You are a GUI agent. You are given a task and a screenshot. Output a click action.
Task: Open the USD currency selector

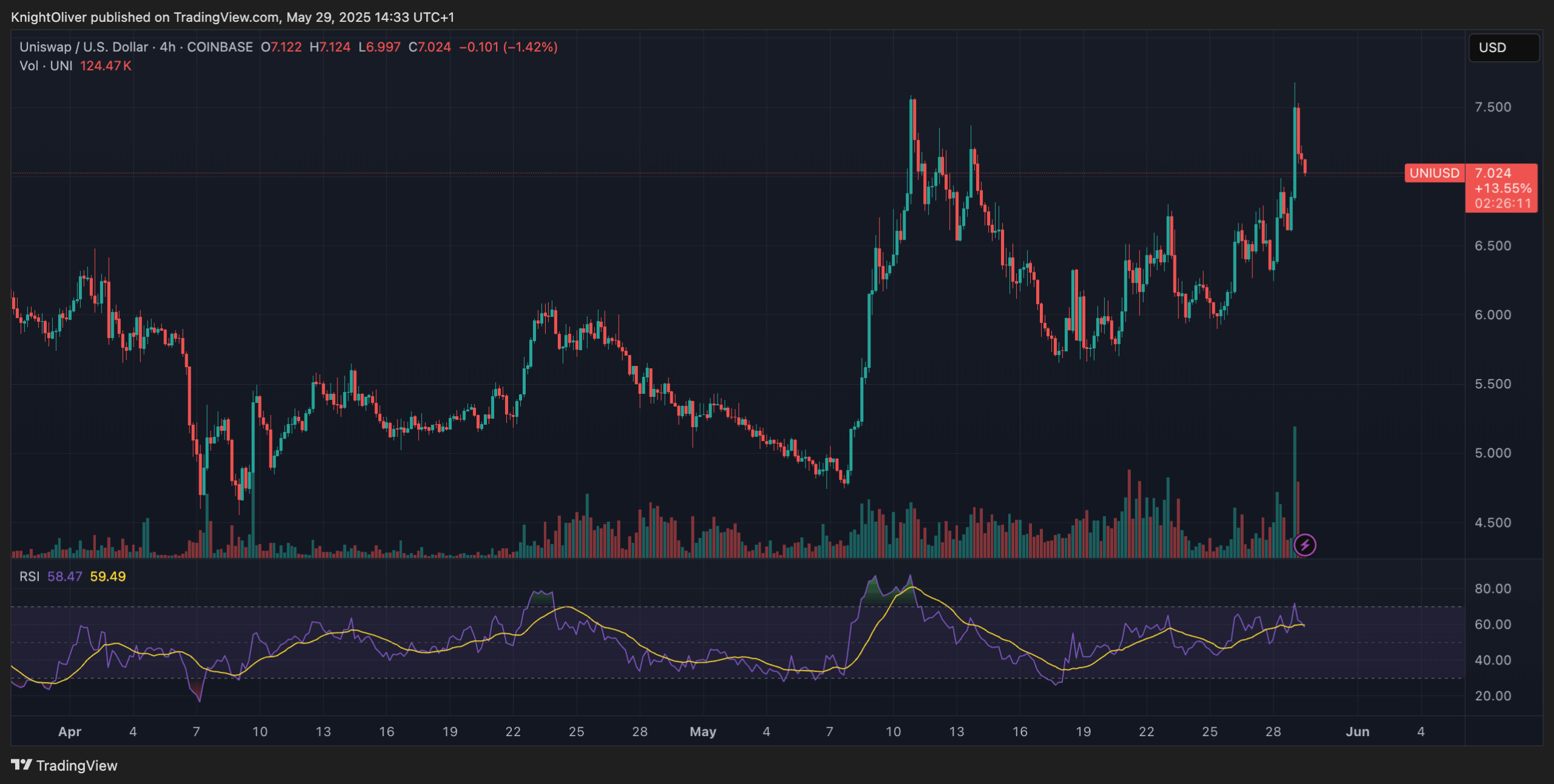[1504, 47]
